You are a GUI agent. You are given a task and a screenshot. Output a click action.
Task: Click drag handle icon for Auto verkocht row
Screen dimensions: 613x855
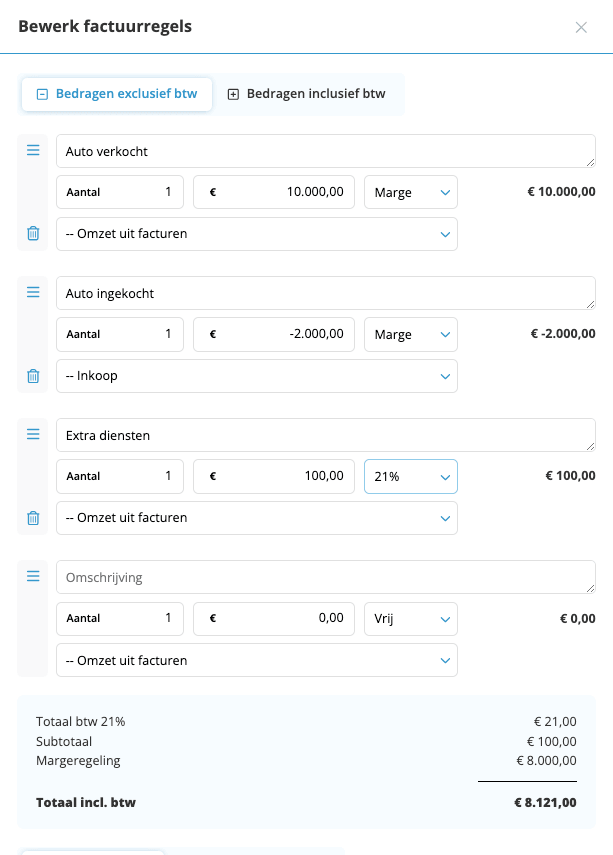click(x=33, y=150)
